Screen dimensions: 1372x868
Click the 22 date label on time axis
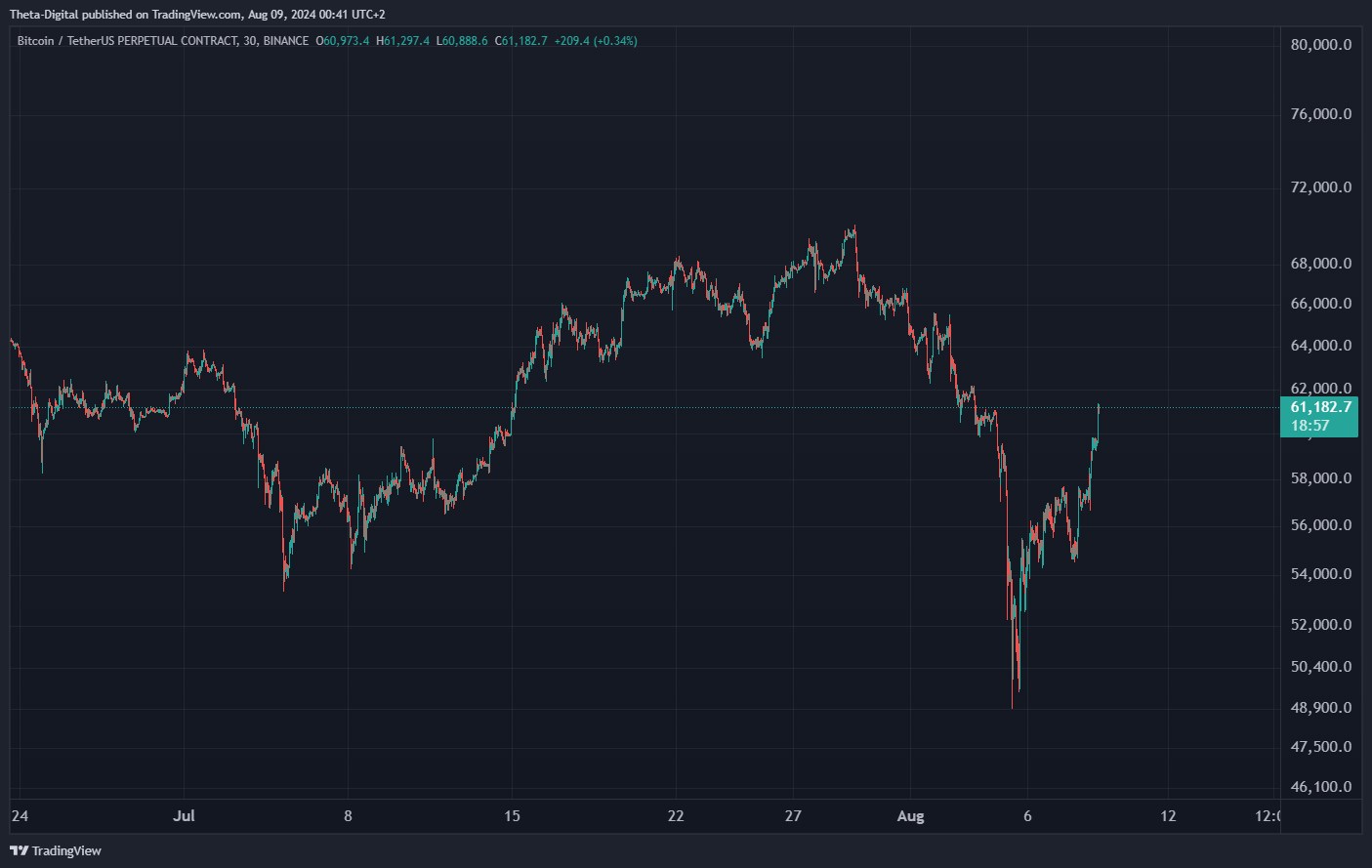(676, 816)
